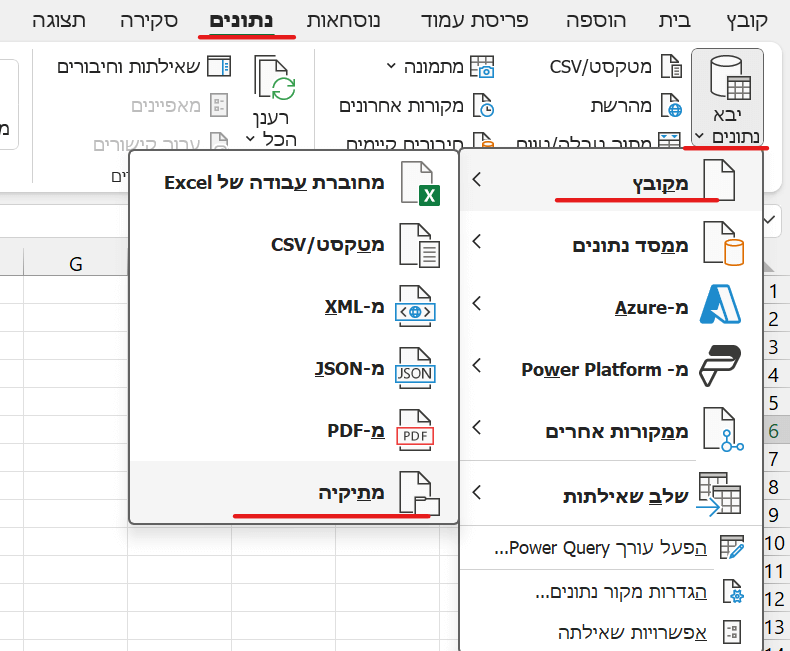Click the XML file icon
The width and height of the screenshot is (790, 651).
click(x=415, y=306)
